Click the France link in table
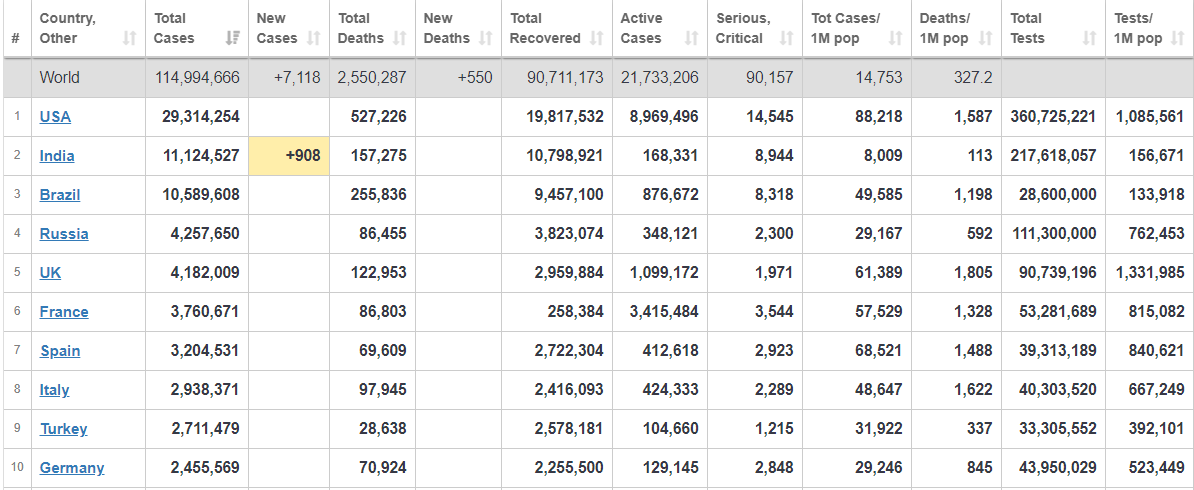The image size is (1194, 490). (64, 312)
